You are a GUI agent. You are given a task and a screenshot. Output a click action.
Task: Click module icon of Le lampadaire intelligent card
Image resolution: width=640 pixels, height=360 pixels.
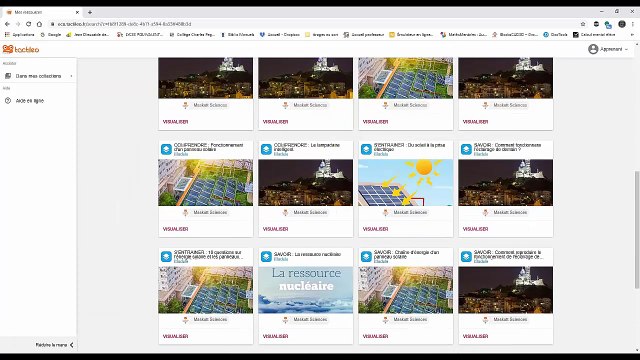pyautogui.click(x=266, y=149)
